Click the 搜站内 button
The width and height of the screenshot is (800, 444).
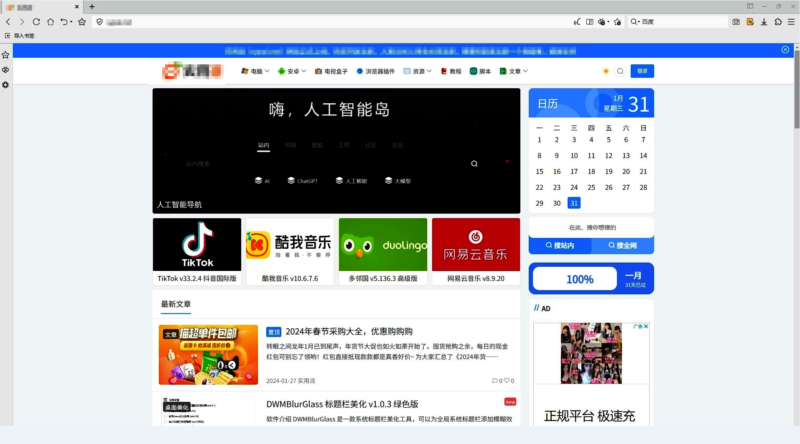560,245
